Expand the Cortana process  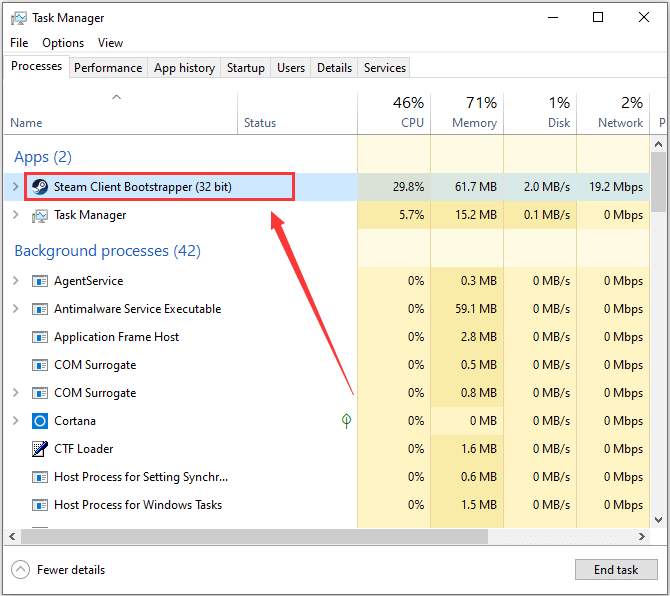16,421
